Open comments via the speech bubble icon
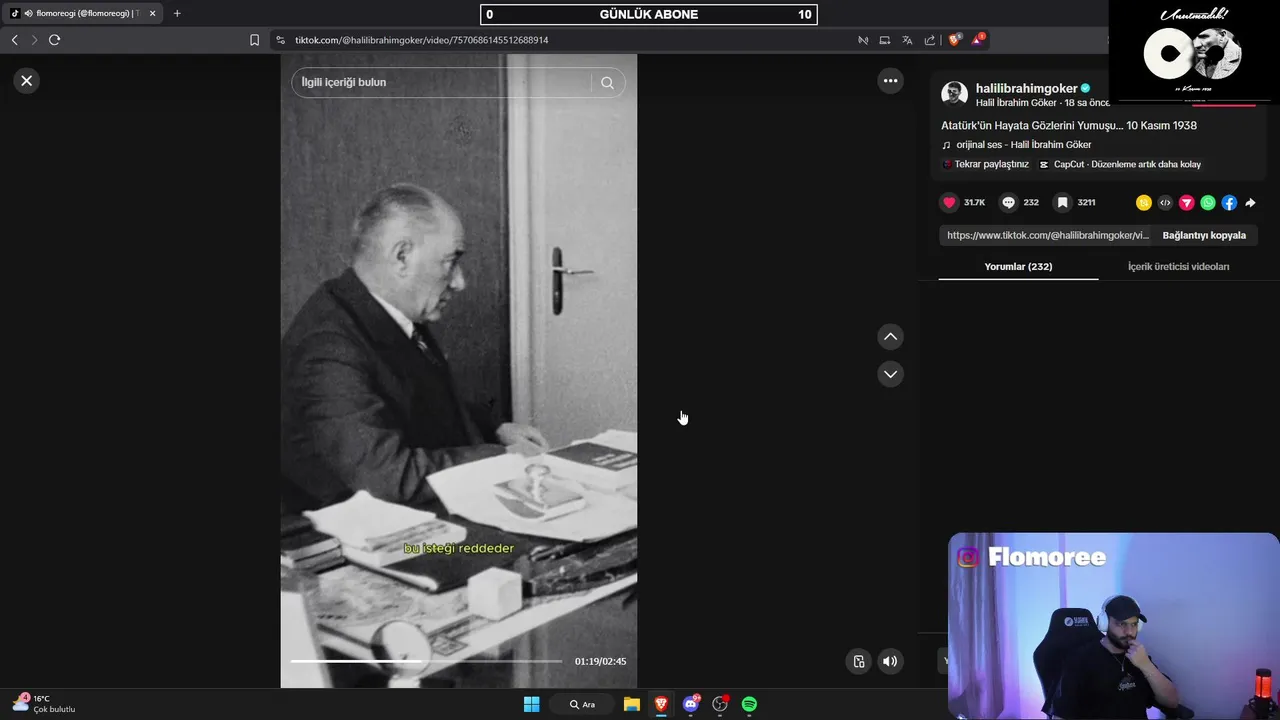 1009,202
